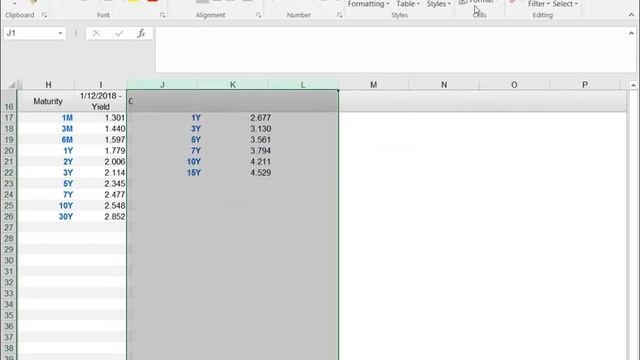Click the 6M maturity cell

(x=48, y=140)
